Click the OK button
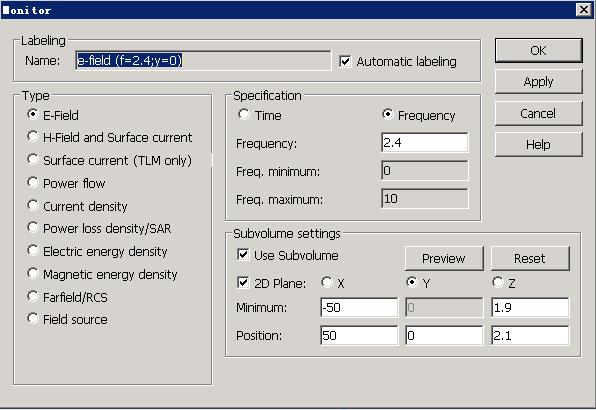 tap(538, 51)
